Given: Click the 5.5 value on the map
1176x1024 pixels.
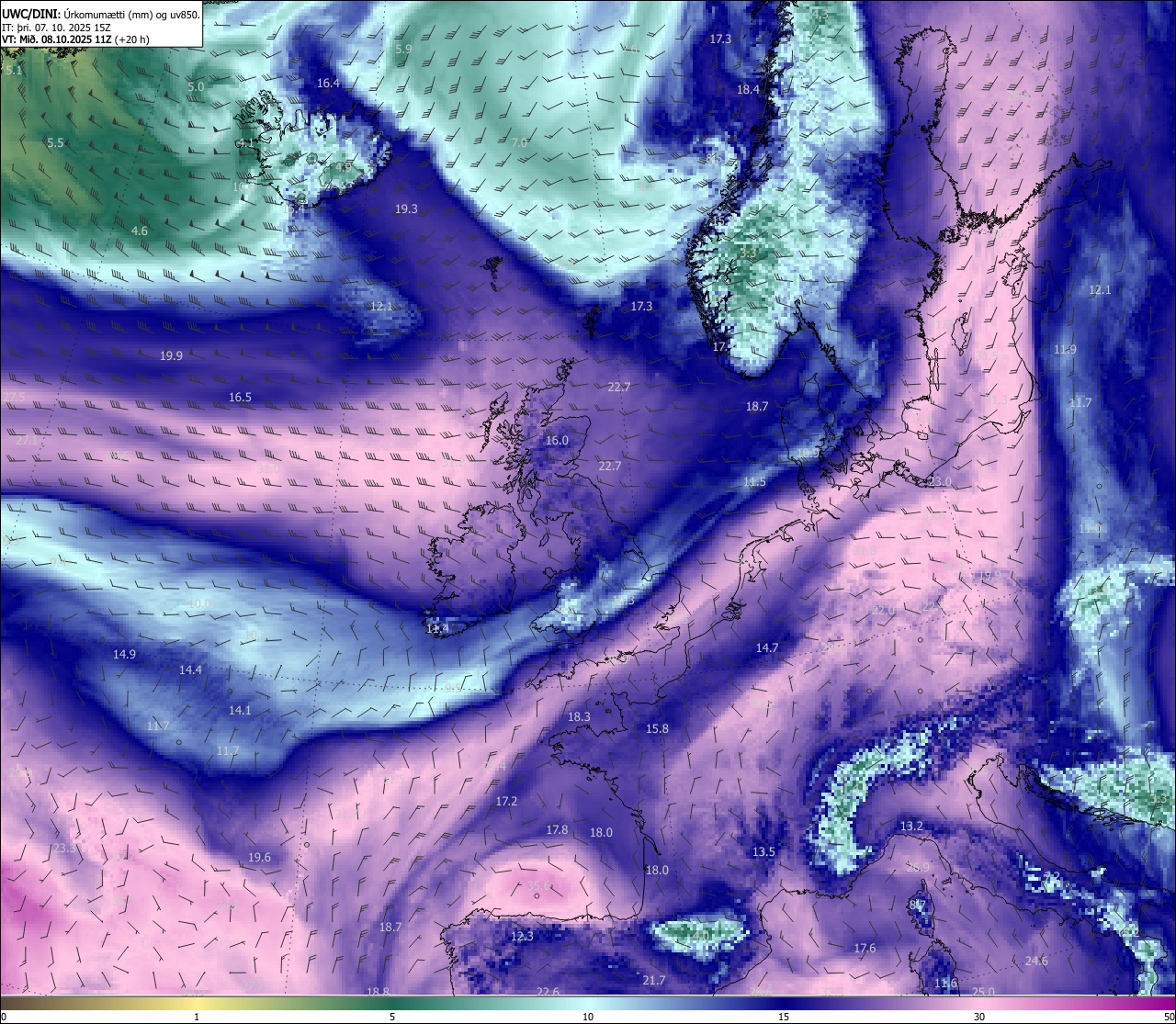Looking at the screenshot, I should (55, 142).
